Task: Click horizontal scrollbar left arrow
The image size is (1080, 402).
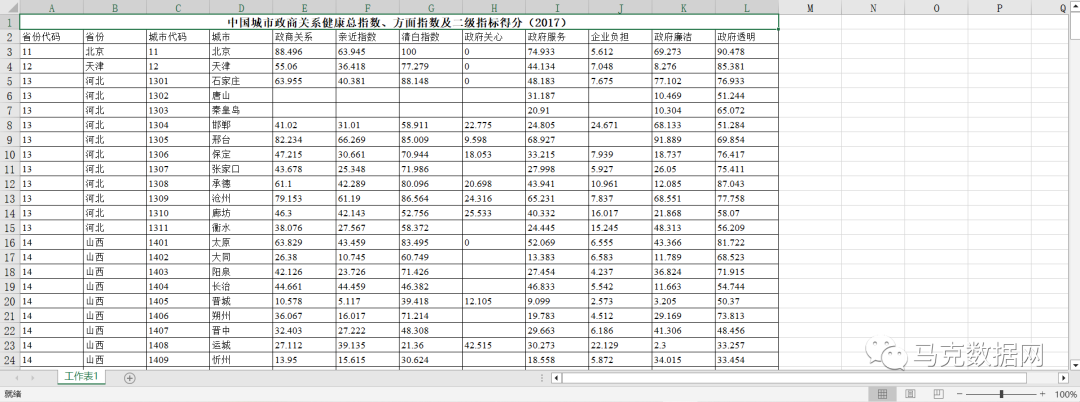Action: pyautogui.click(x=557, y=378)
